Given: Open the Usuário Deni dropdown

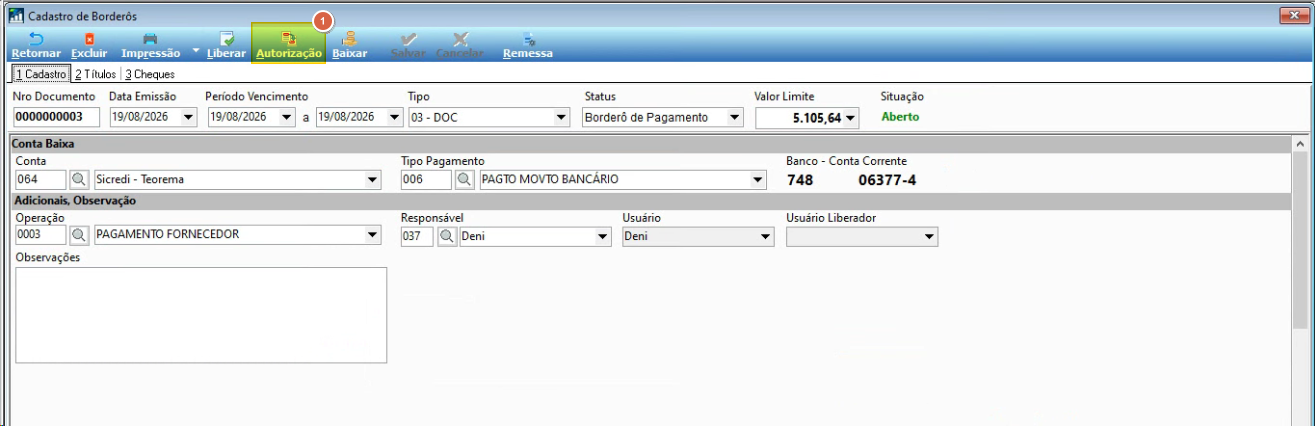Looking at the screenshot, I should pos(766,236).
